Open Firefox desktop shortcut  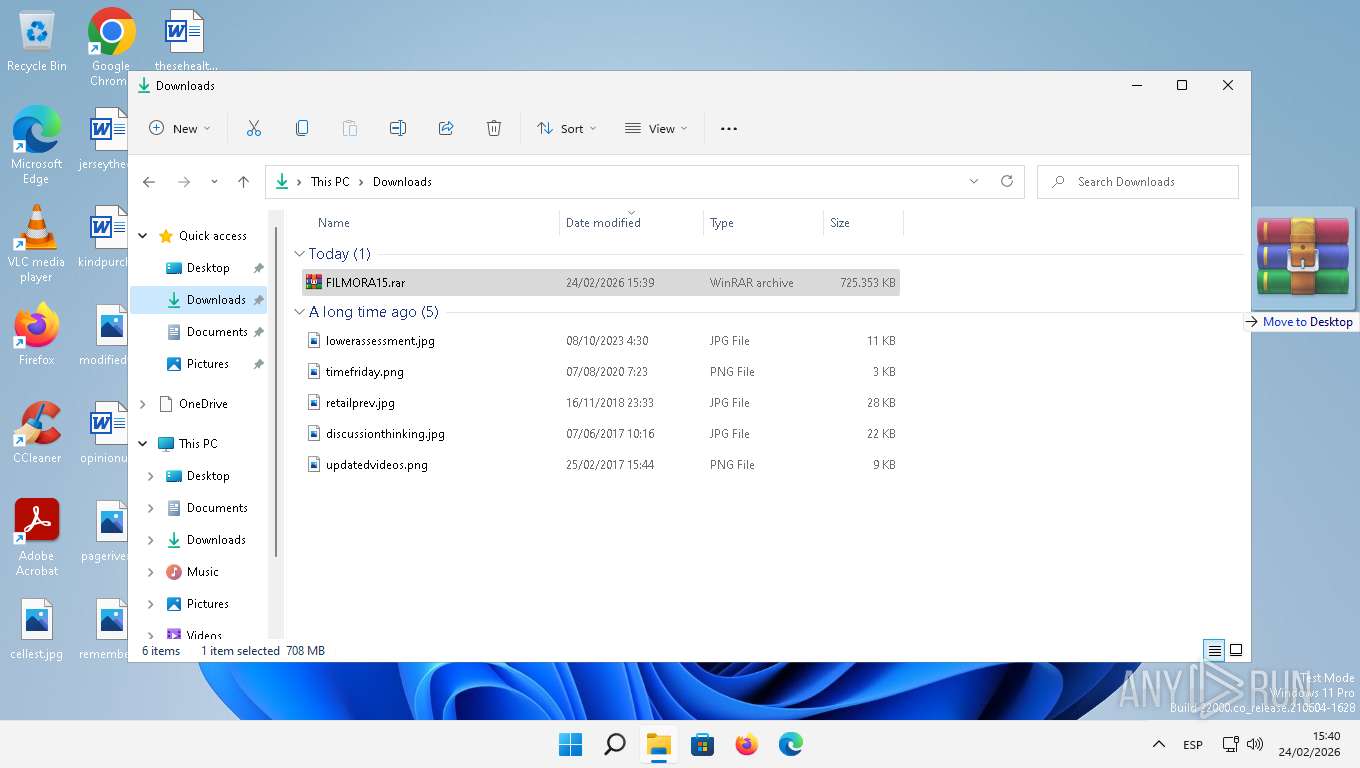click(x=37, y=334)
